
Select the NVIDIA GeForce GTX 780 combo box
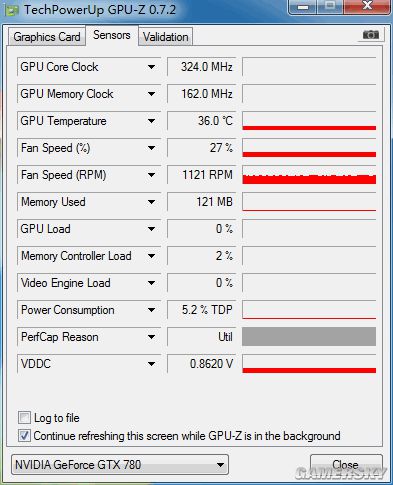(120, 465)
